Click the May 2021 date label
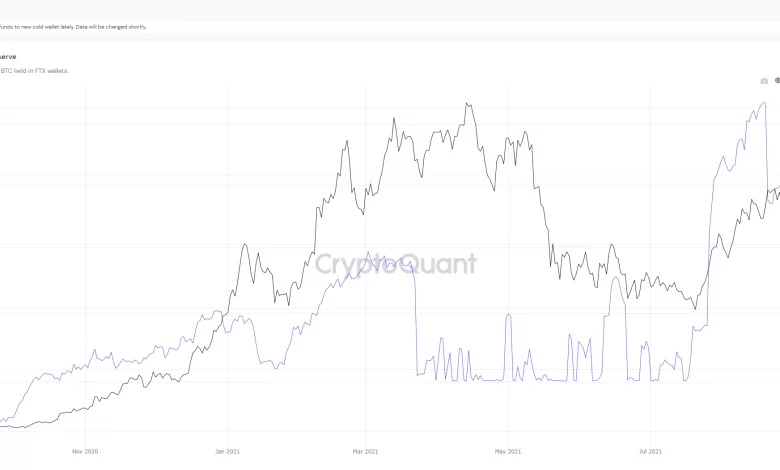This screenshot has height=470, width=780. (x=508, y=451)
